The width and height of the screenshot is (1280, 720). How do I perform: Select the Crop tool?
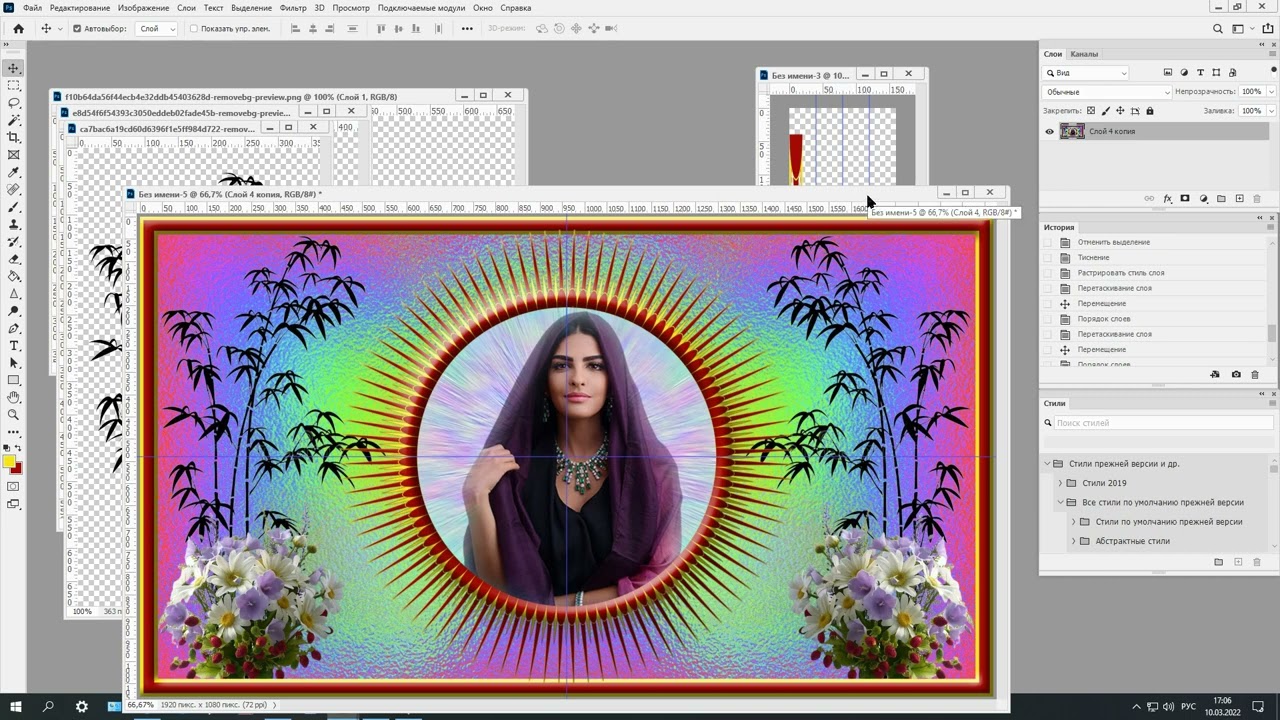(x=13, y=137)
